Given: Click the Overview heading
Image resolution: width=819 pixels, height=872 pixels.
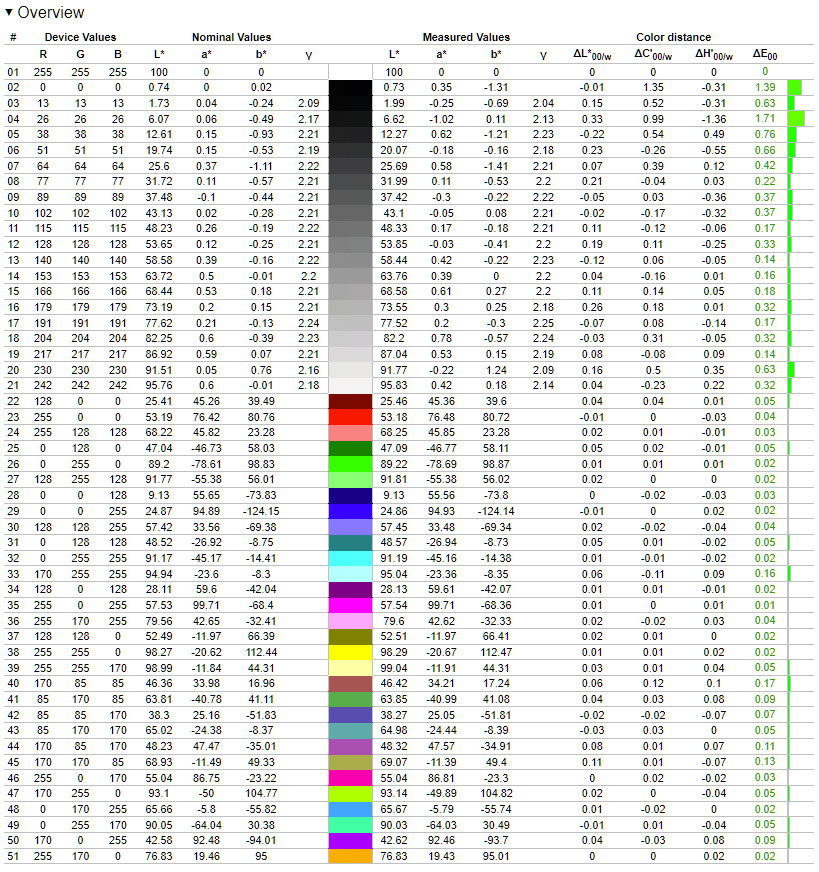Looking at the screenshot, I should [x=51, y=12].
